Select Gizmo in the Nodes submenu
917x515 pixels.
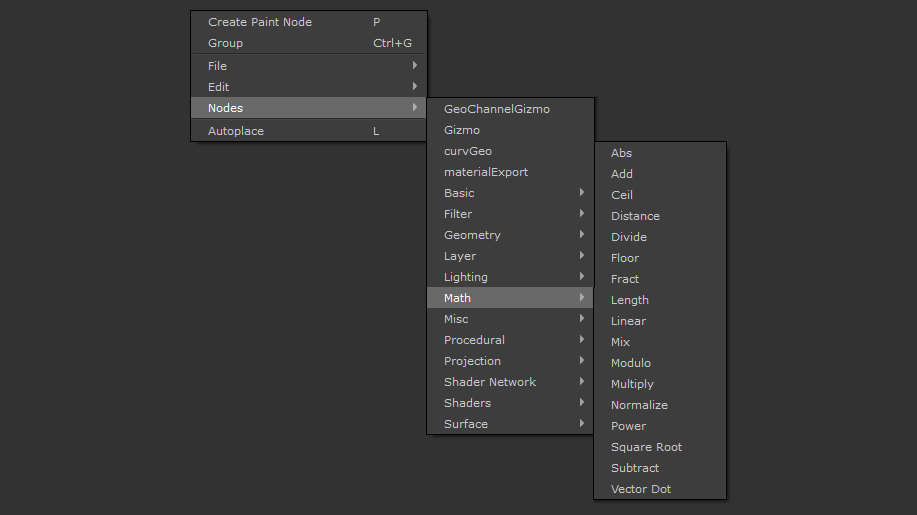click(462, 130)
